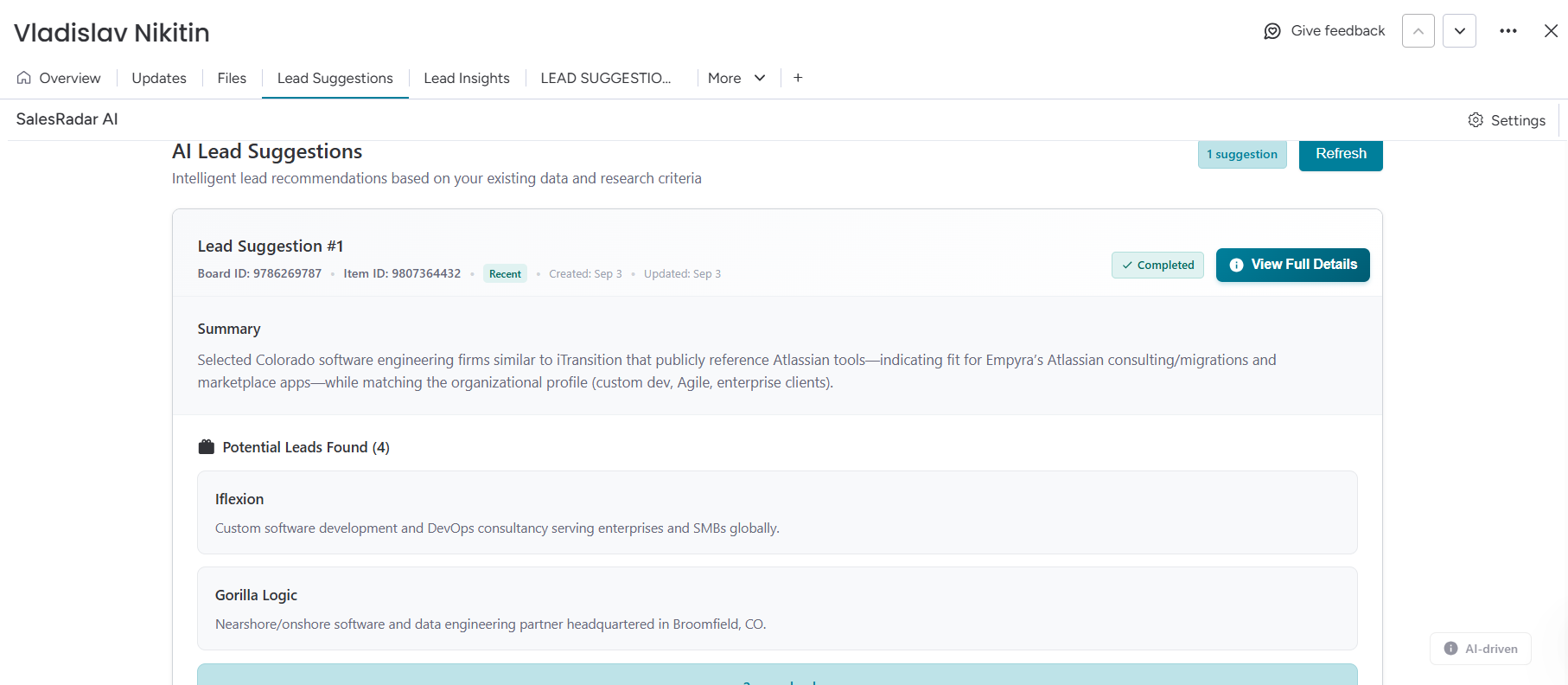Select the Gorilla Logic lead card

[777, 608]
